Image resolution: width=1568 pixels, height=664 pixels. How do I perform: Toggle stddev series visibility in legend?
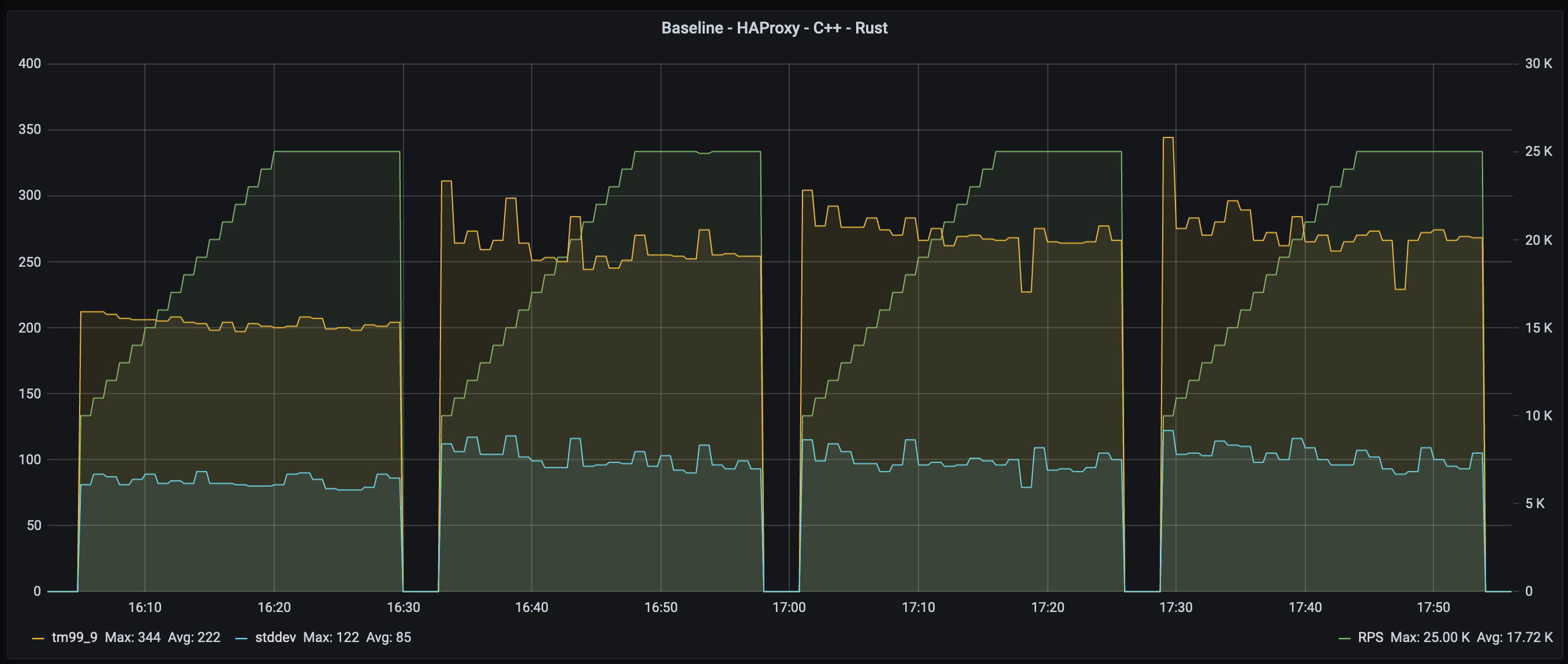[275, 637]
